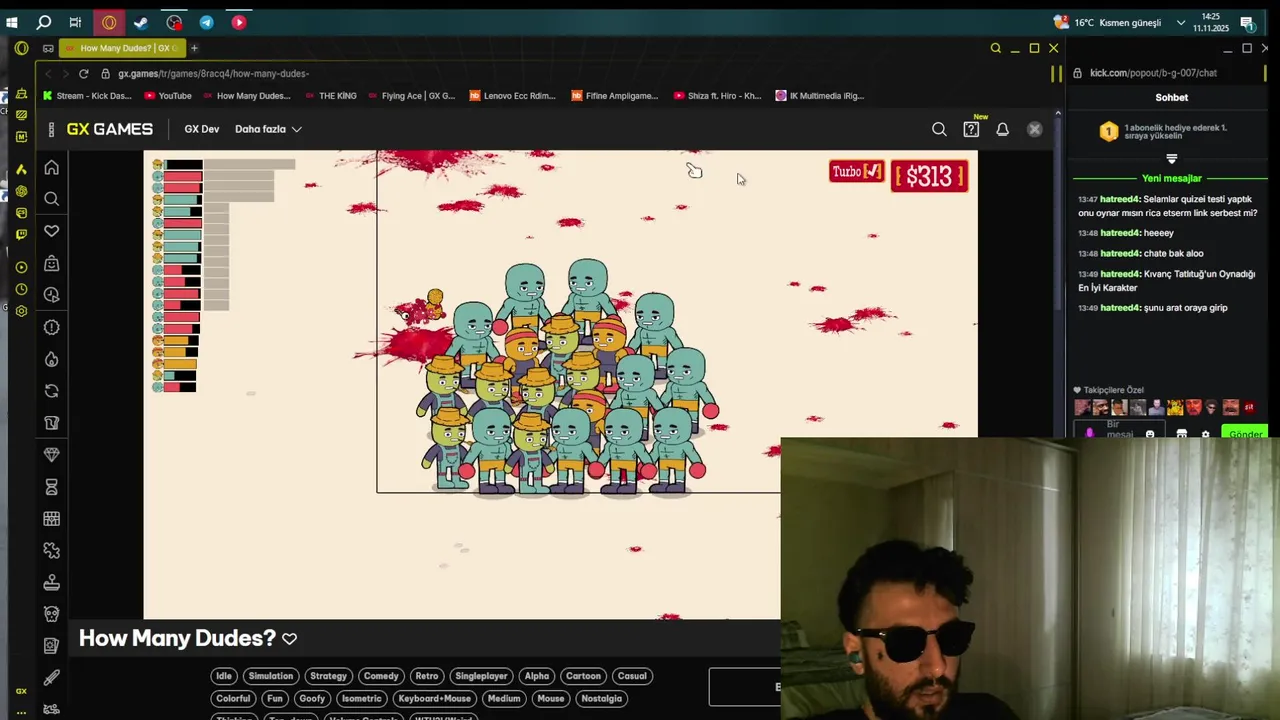Open the puzzle piece category icon
The height and width of the screenshot is (720, 1280).
[x=51, y=550]
